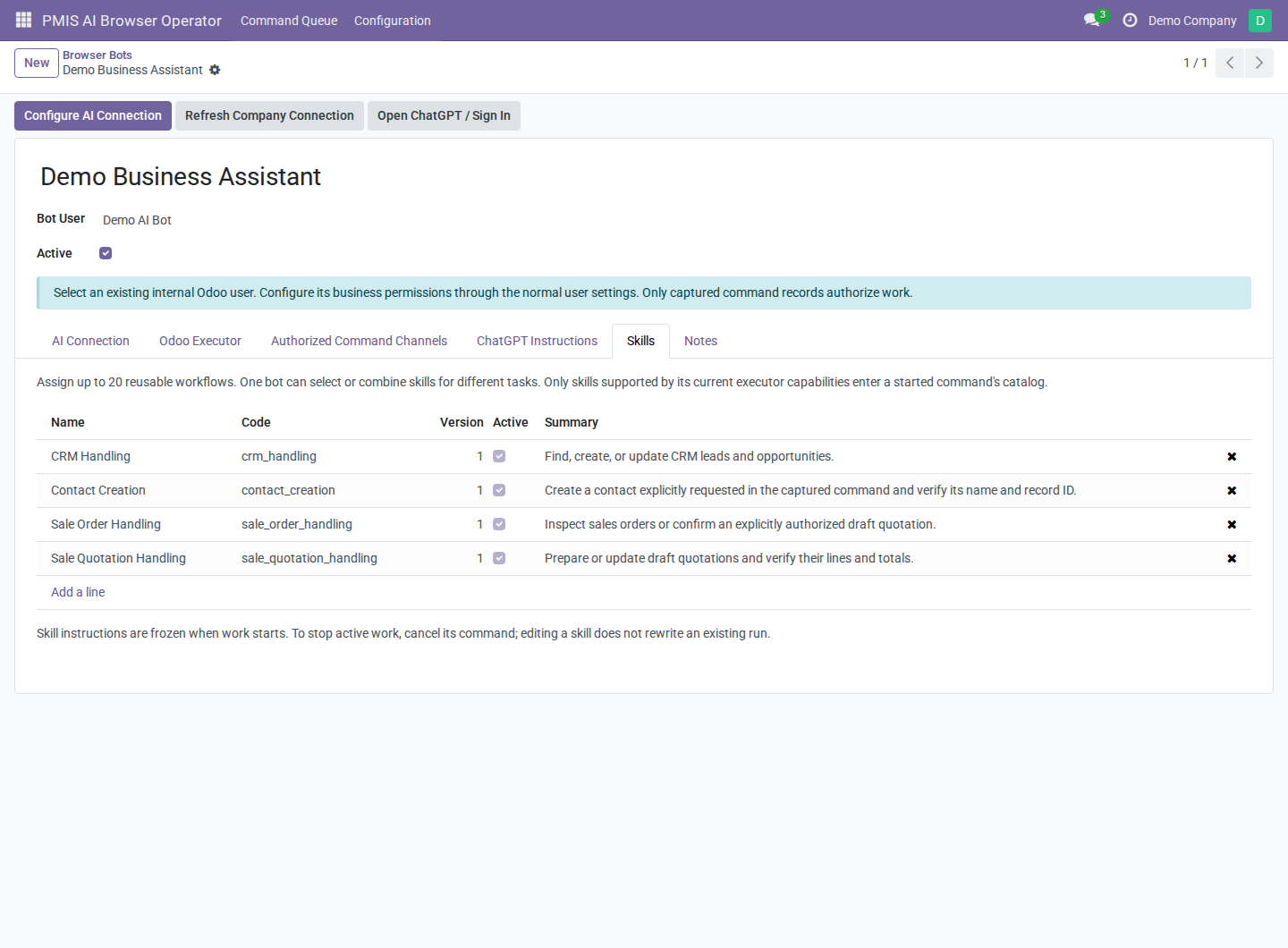
Task: Toggle Active checkbox for Sale Order Handling
Action: point(499,524)
